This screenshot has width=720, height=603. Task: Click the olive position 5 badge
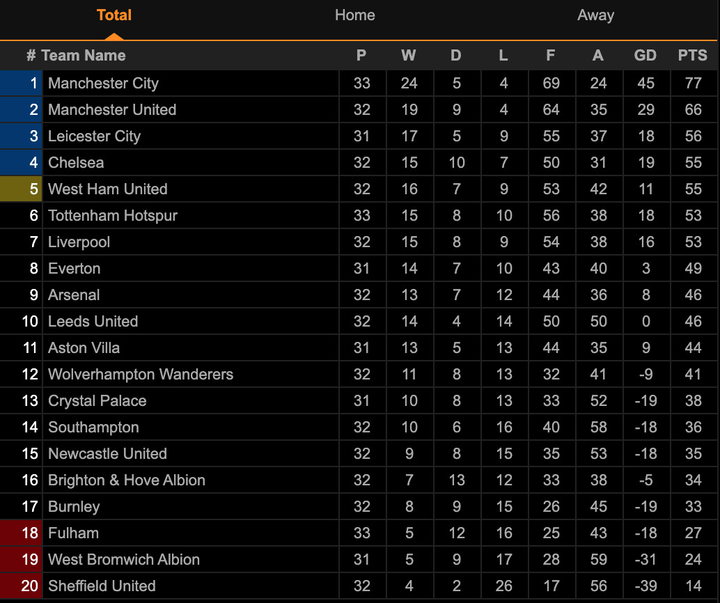tap(21, 189)
